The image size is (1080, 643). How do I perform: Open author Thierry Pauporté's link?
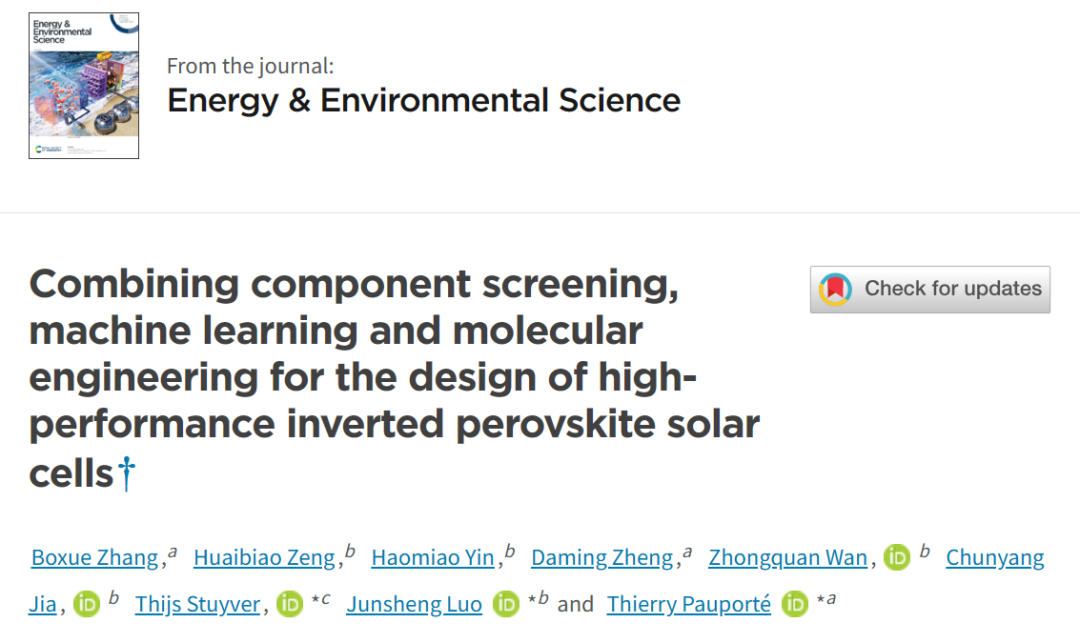(689, 604)
